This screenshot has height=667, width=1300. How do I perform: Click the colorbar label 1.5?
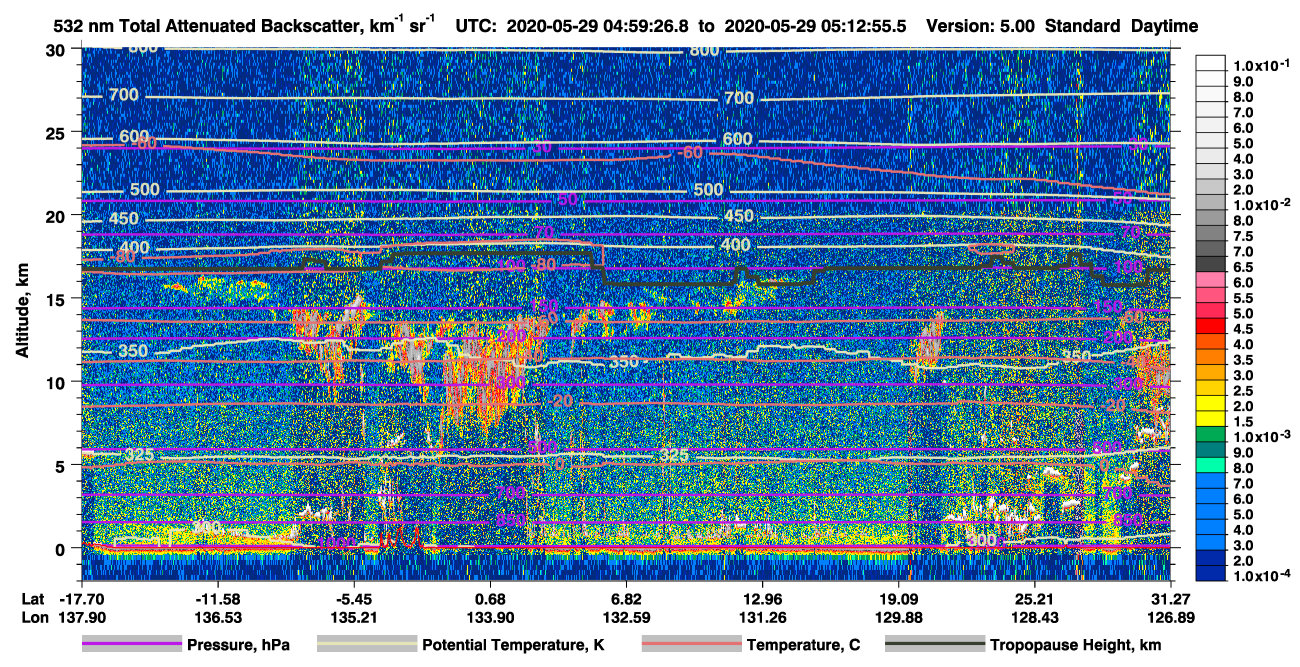coord(1245,422)
